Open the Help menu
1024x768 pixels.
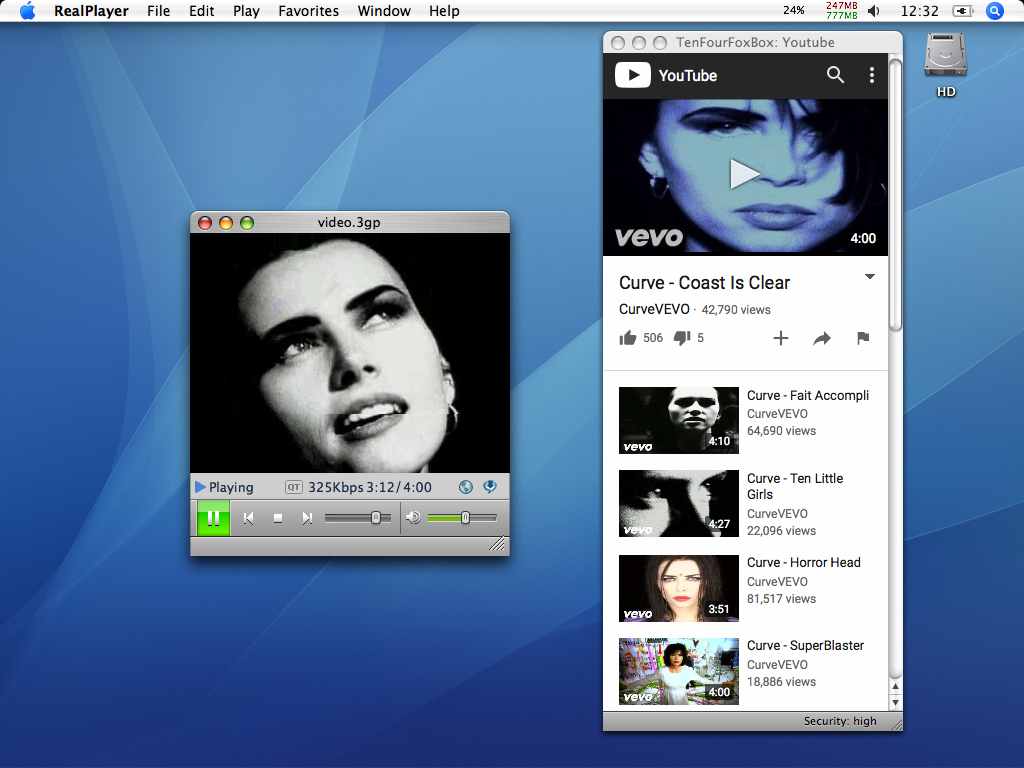(x=444, y=11)
